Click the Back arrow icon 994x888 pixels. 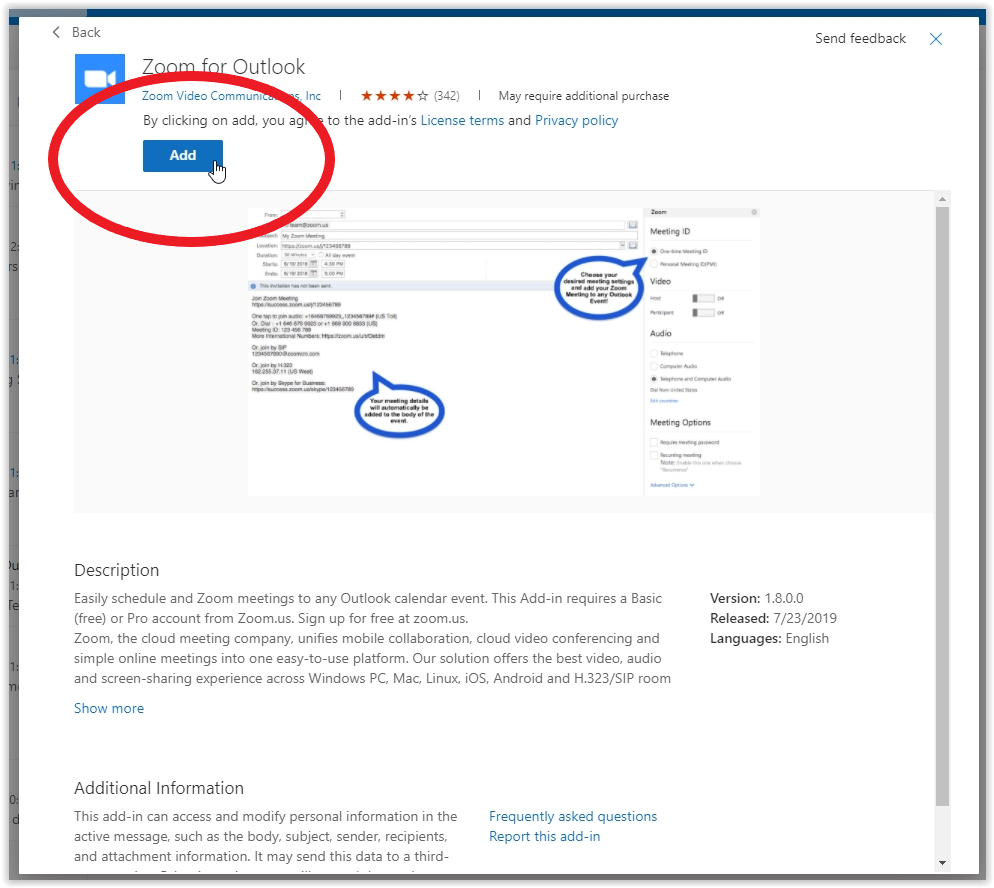(x=56, y=32)
